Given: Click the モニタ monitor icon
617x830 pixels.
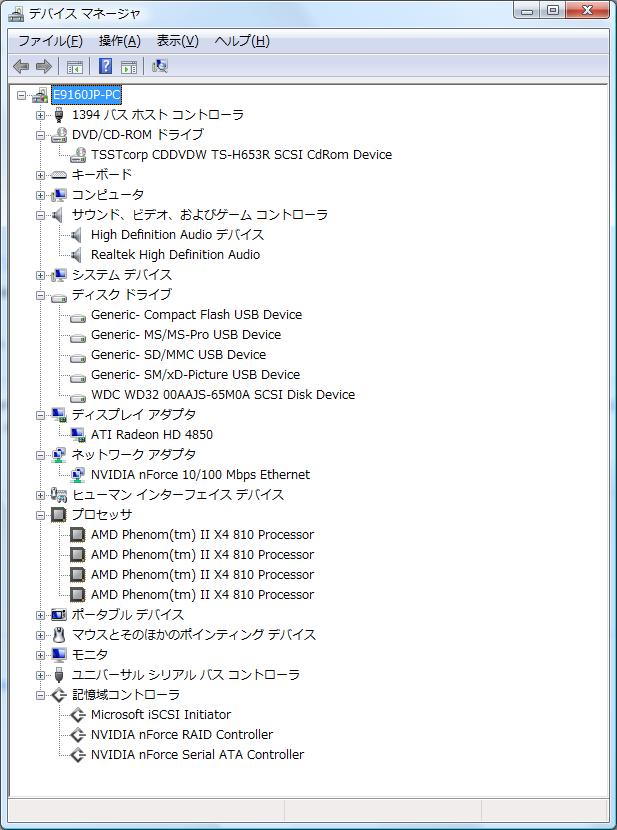Looking at the screenshot, I should 59,655.
